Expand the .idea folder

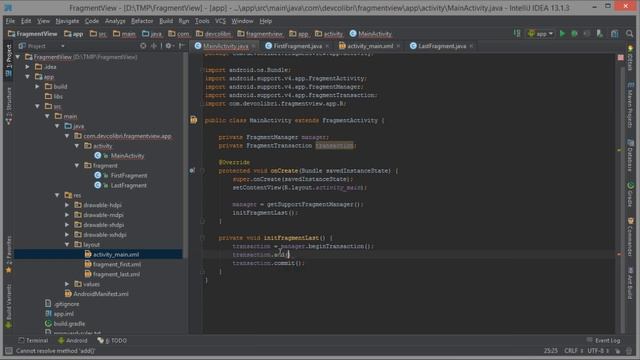pos(28,67)
